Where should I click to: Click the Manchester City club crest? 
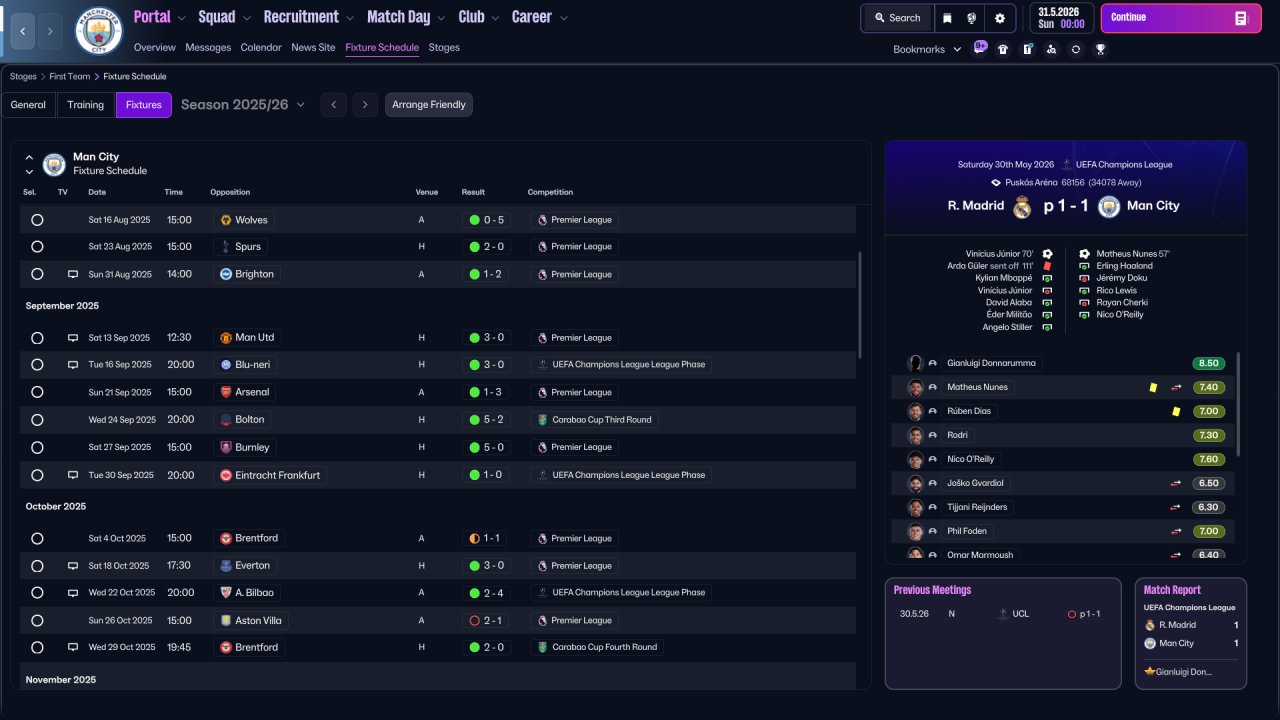point(99,31)
